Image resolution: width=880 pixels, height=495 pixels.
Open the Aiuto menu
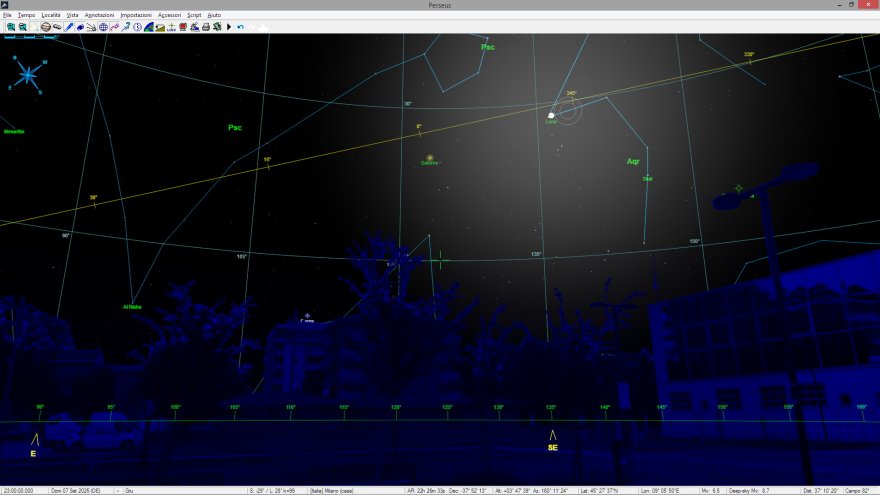coord(214,16)
